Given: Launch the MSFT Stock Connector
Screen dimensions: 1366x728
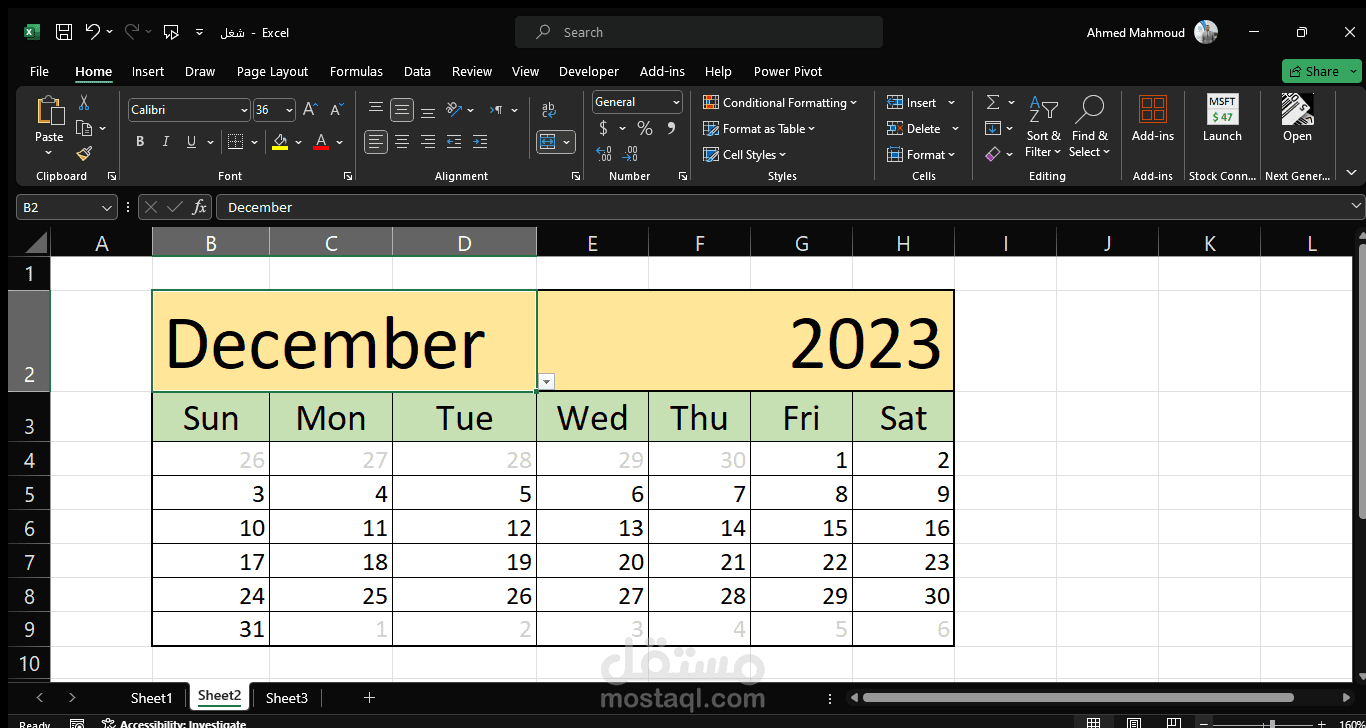Looking at the screenshot, I should pos(1222,119).
